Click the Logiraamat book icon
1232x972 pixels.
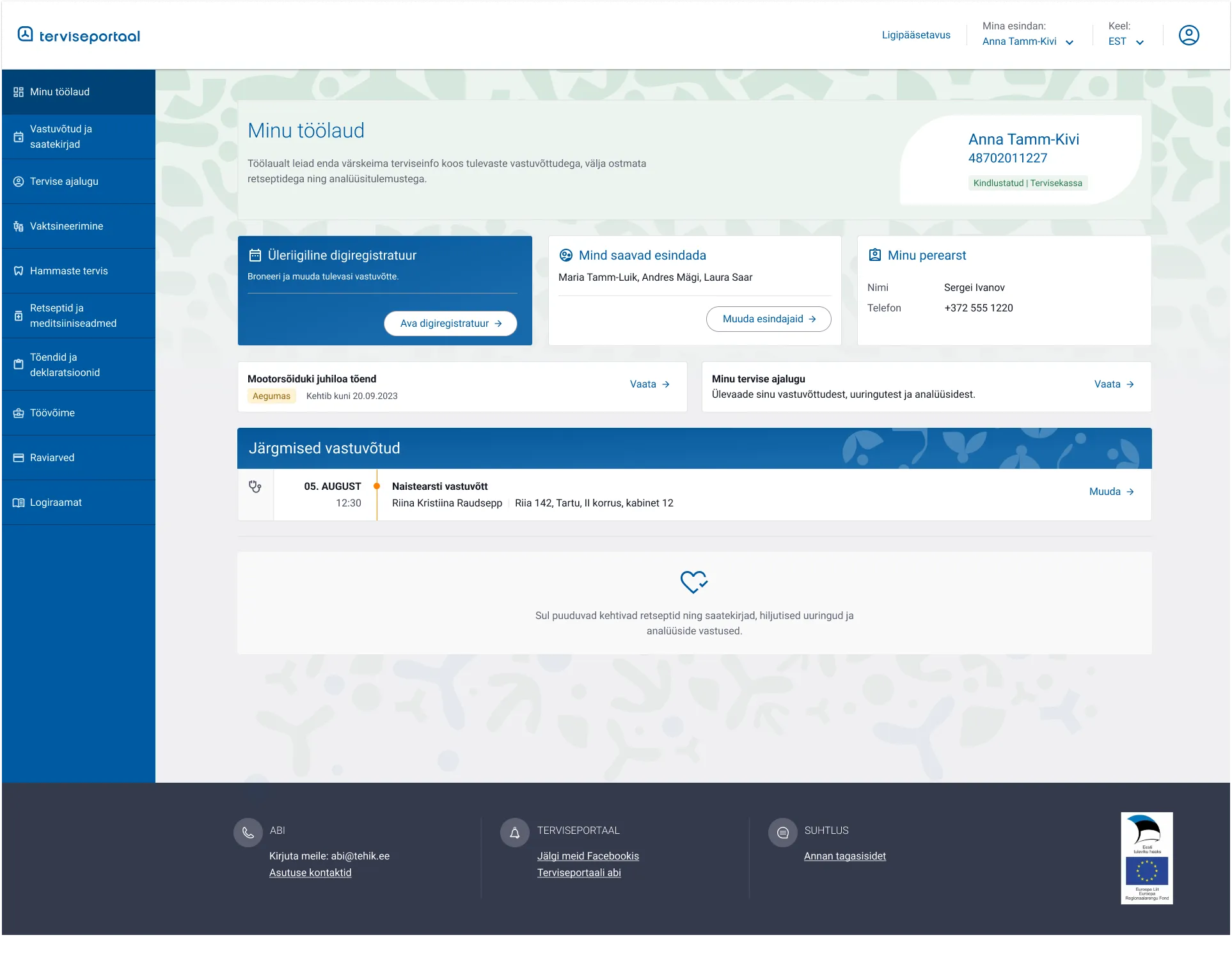[19, 503]
